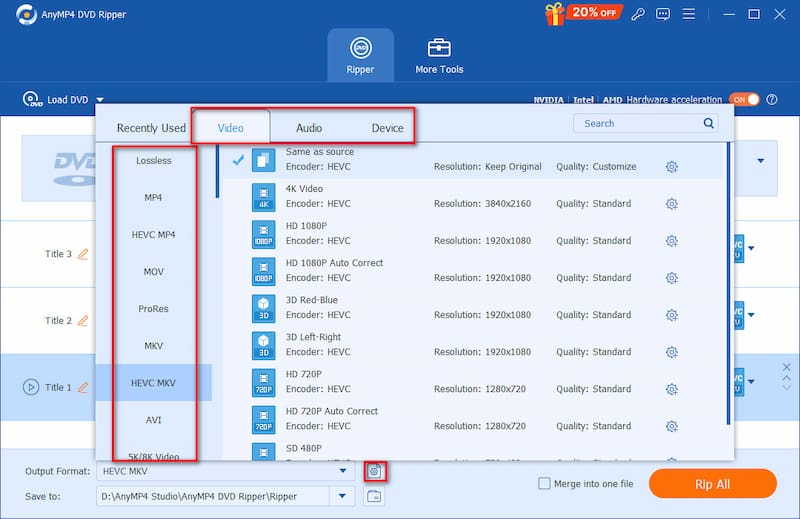This screenshot has height=519, width=800.
Task: Open the feedback chat icon
Action: click(x=663, y=14)
